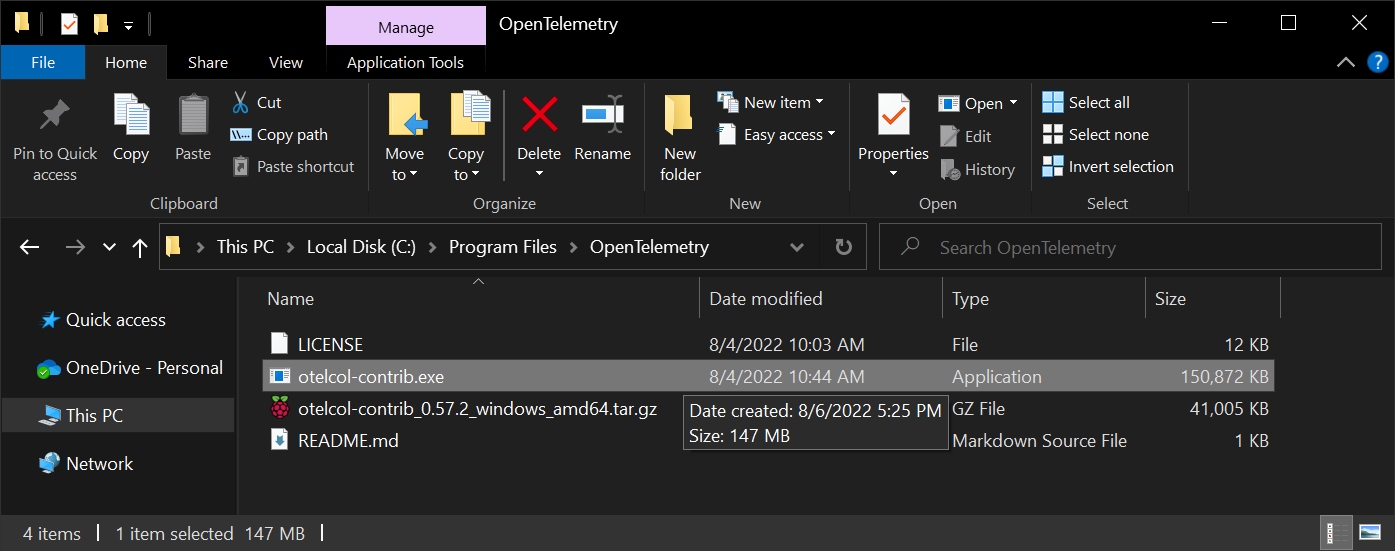The height and width of the screenshot is (551, 1395).
Task: Focus the Search OpenTelemetry box
Action: (1129, 247)
